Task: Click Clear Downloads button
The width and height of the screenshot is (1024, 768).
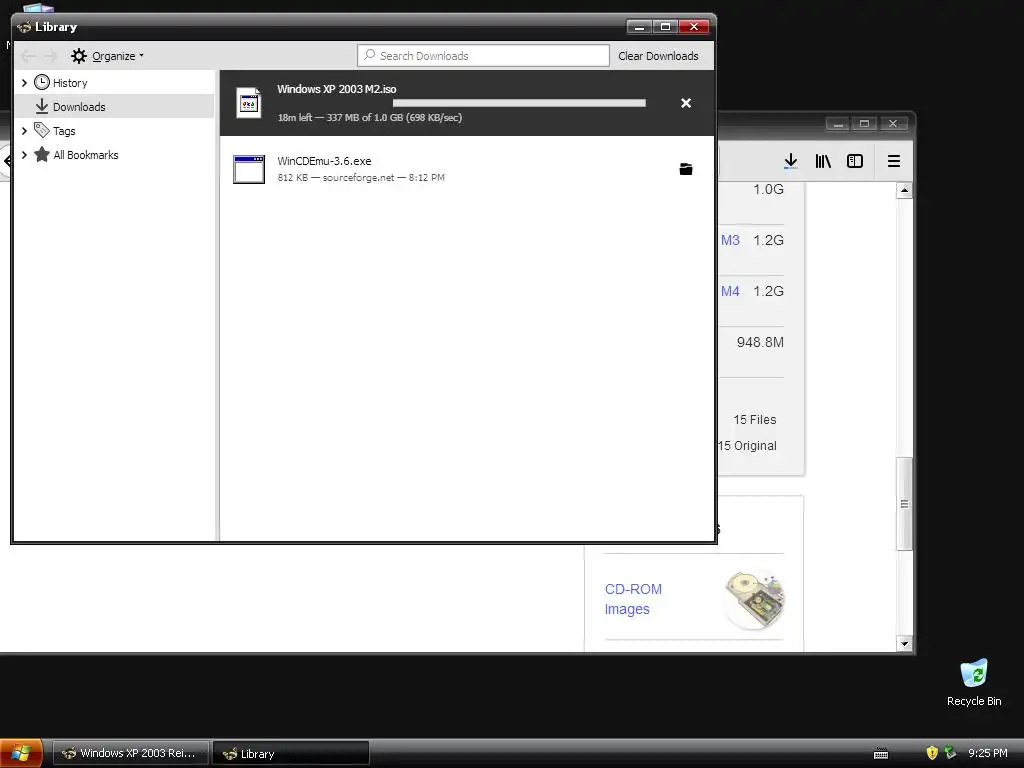Action: point(658,56)
